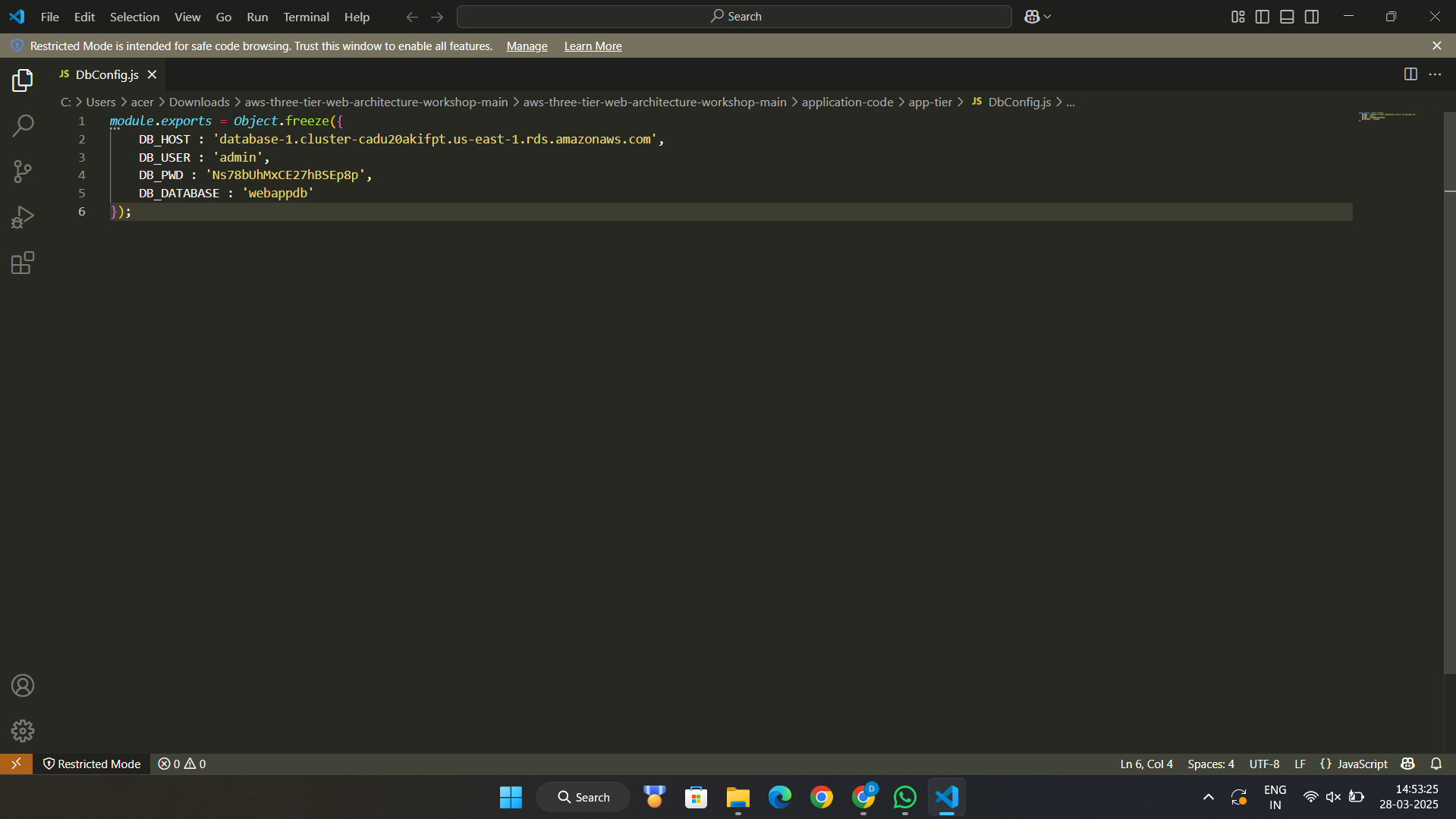Click the minimap code preview
This screenshot has height=819, width=1456.
pyautogui.click(x=1387, y=116)
